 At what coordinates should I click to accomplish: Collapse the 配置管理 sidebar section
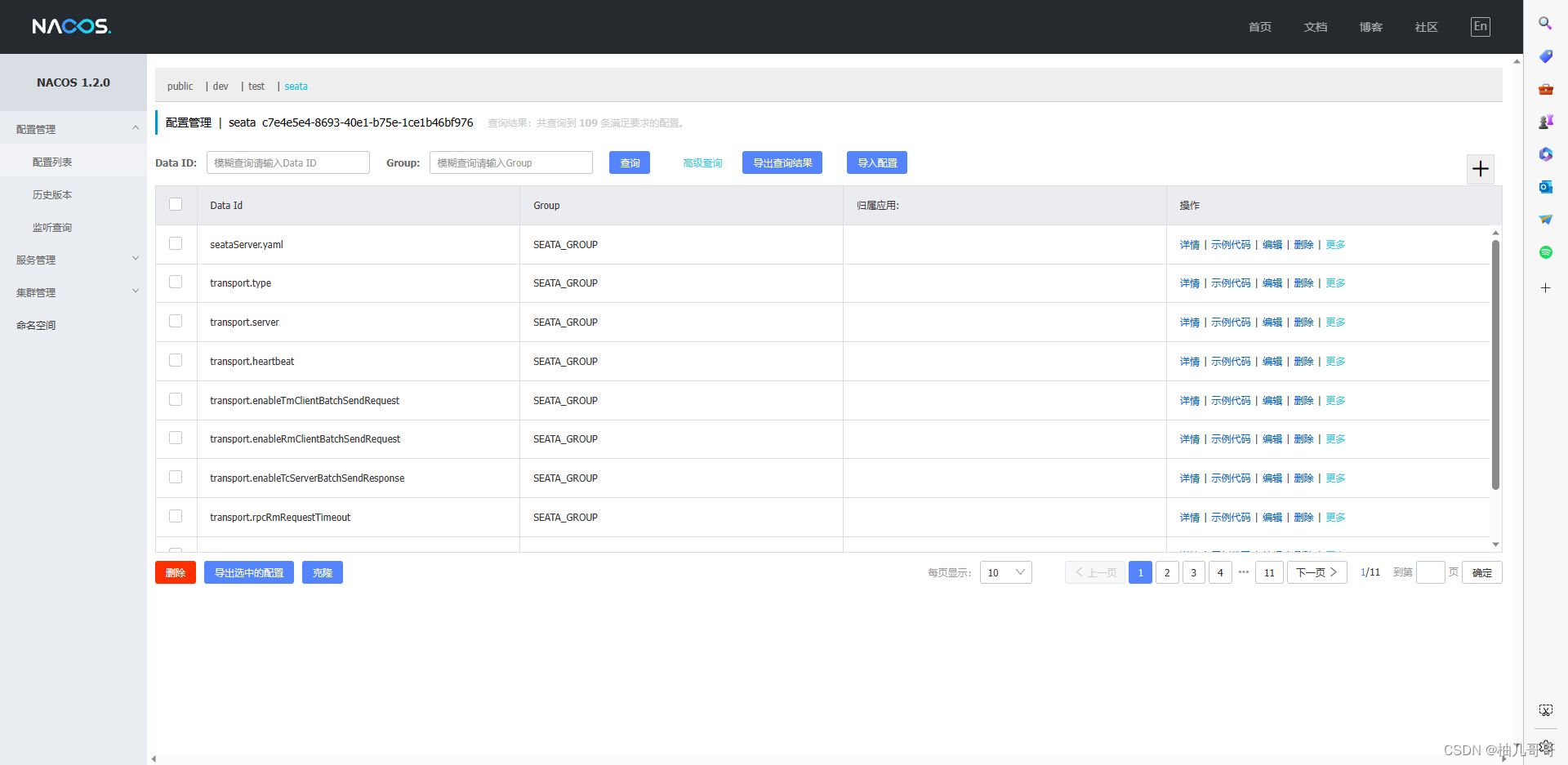[73, 129]
